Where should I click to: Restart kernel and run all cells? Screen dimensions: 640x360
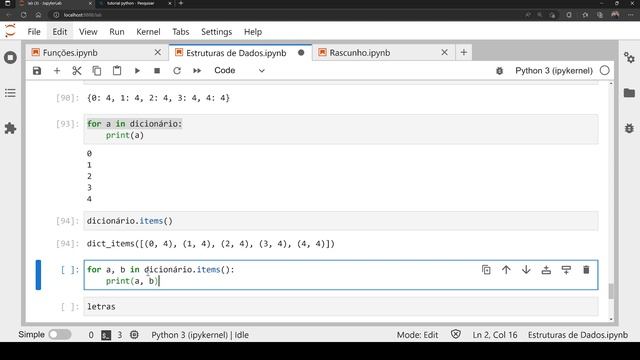tap(197, 71)
